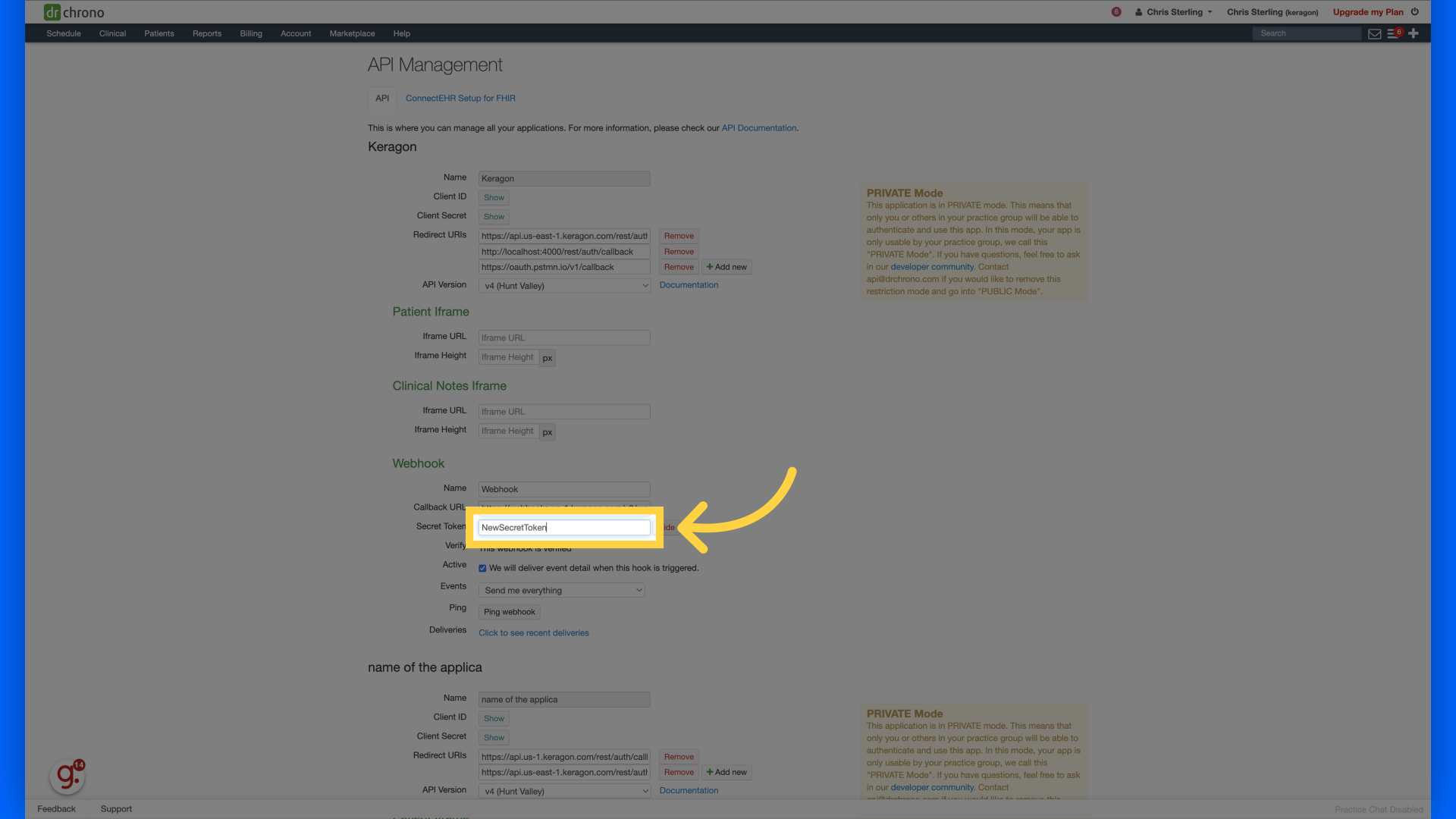1456x819 pixels.
Task: Click Upgrade my Plan link
Action: (x=1368, y=12)
